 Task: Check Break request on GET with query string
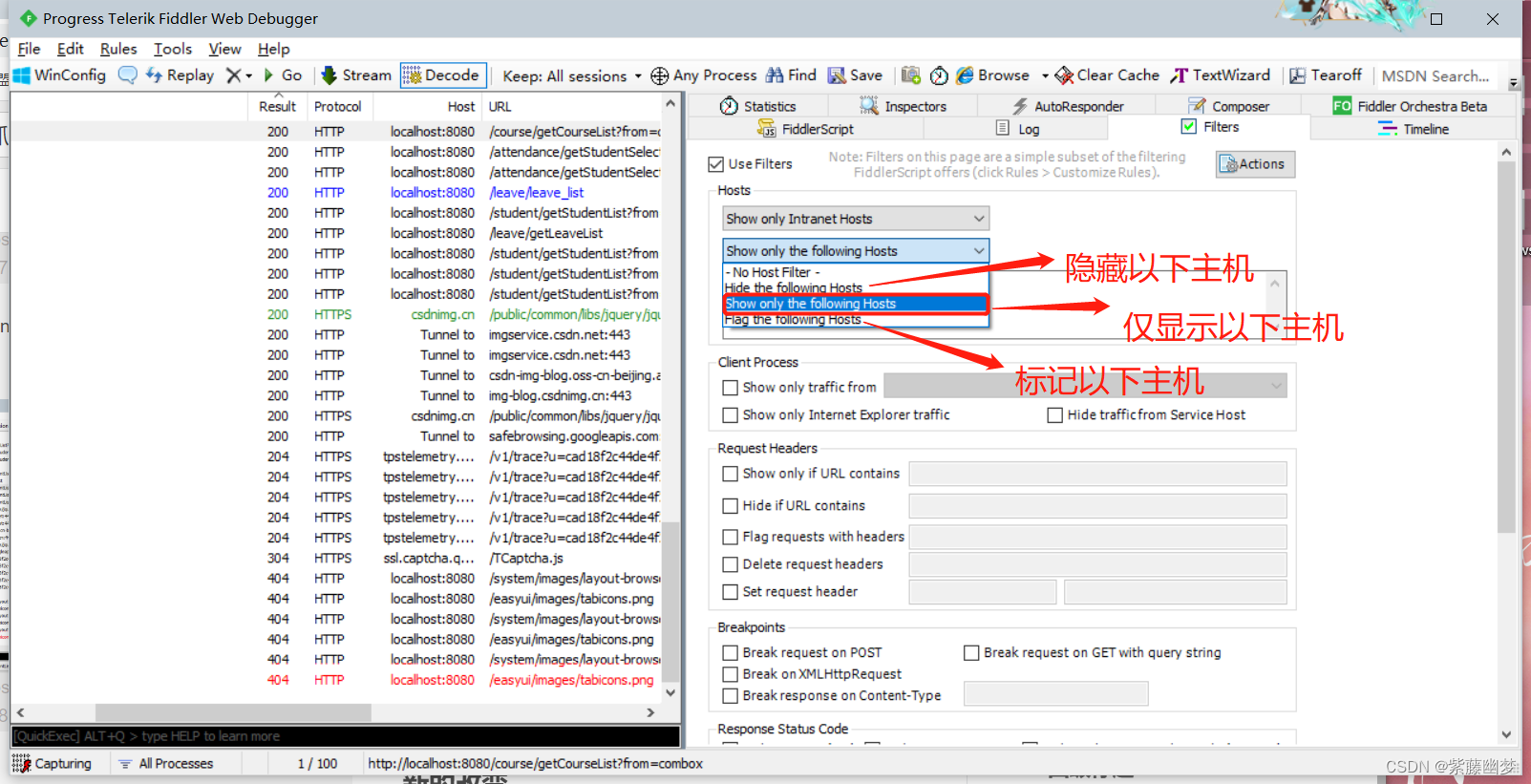click(x=971, y=653)
